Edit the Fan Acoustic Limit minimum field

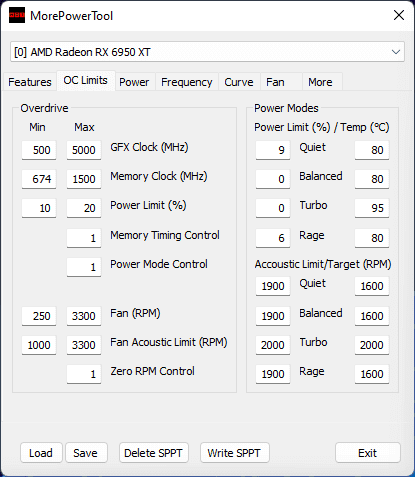pyautogui.click(x=39, y=345)
